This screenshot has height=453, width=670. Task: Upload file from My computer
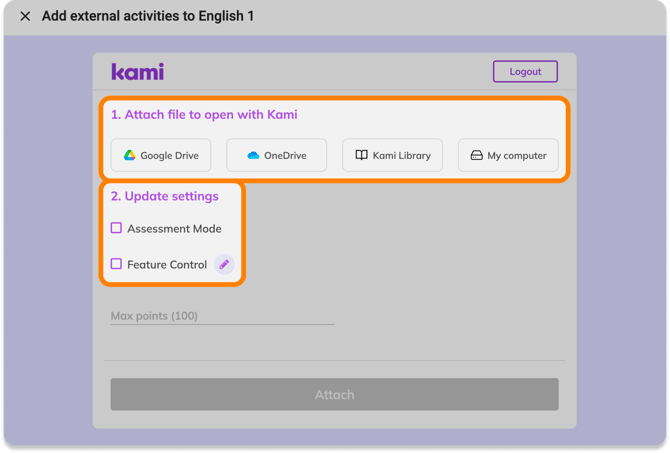click(x=508, y=155)
